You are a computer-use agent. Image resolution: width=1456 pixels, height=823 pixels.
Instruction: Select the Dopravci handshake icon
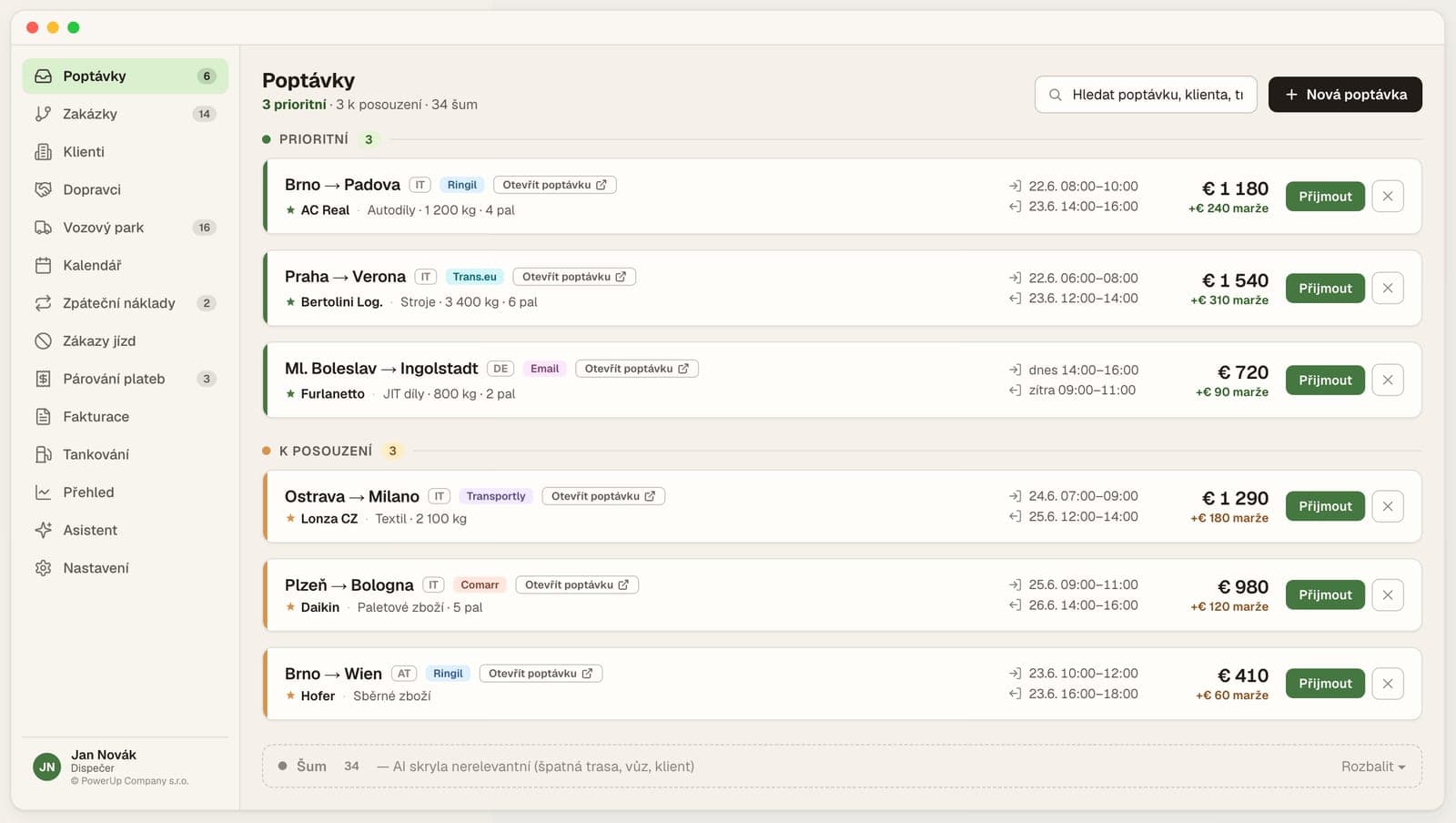pyautogui.click(x=43, y=189)
